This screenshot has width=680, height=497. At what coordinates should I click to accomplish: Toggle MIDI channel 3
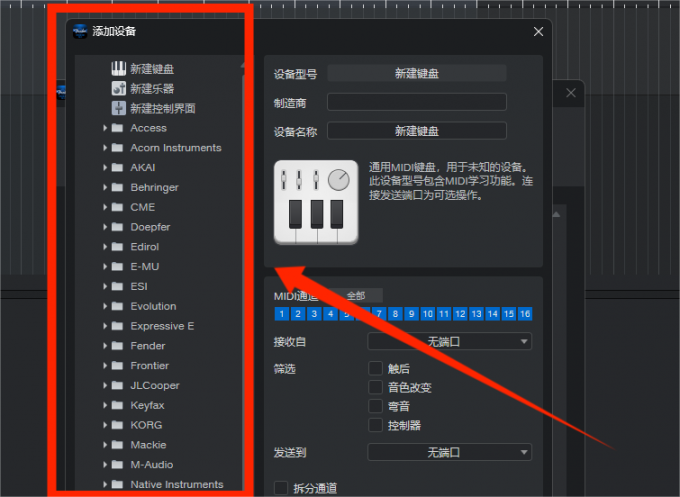click(314, 314)
